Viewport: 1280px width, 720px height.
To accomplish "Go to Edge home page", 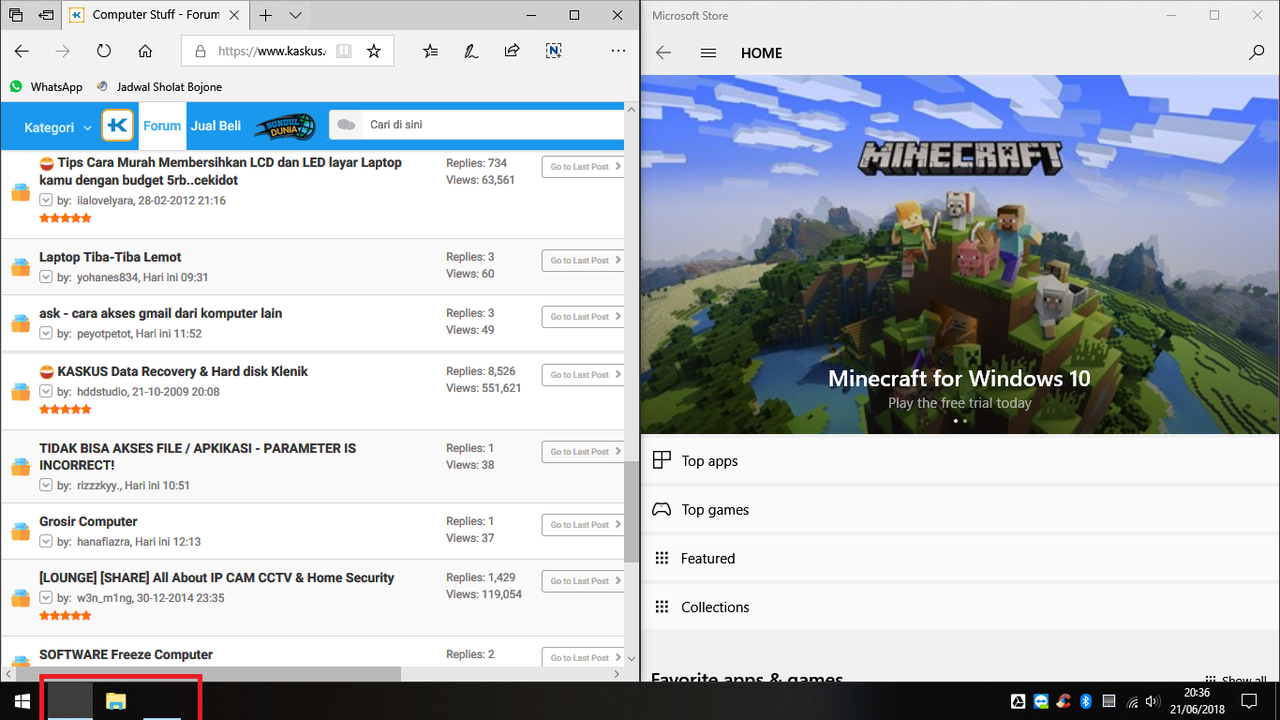I will [145, 51].
